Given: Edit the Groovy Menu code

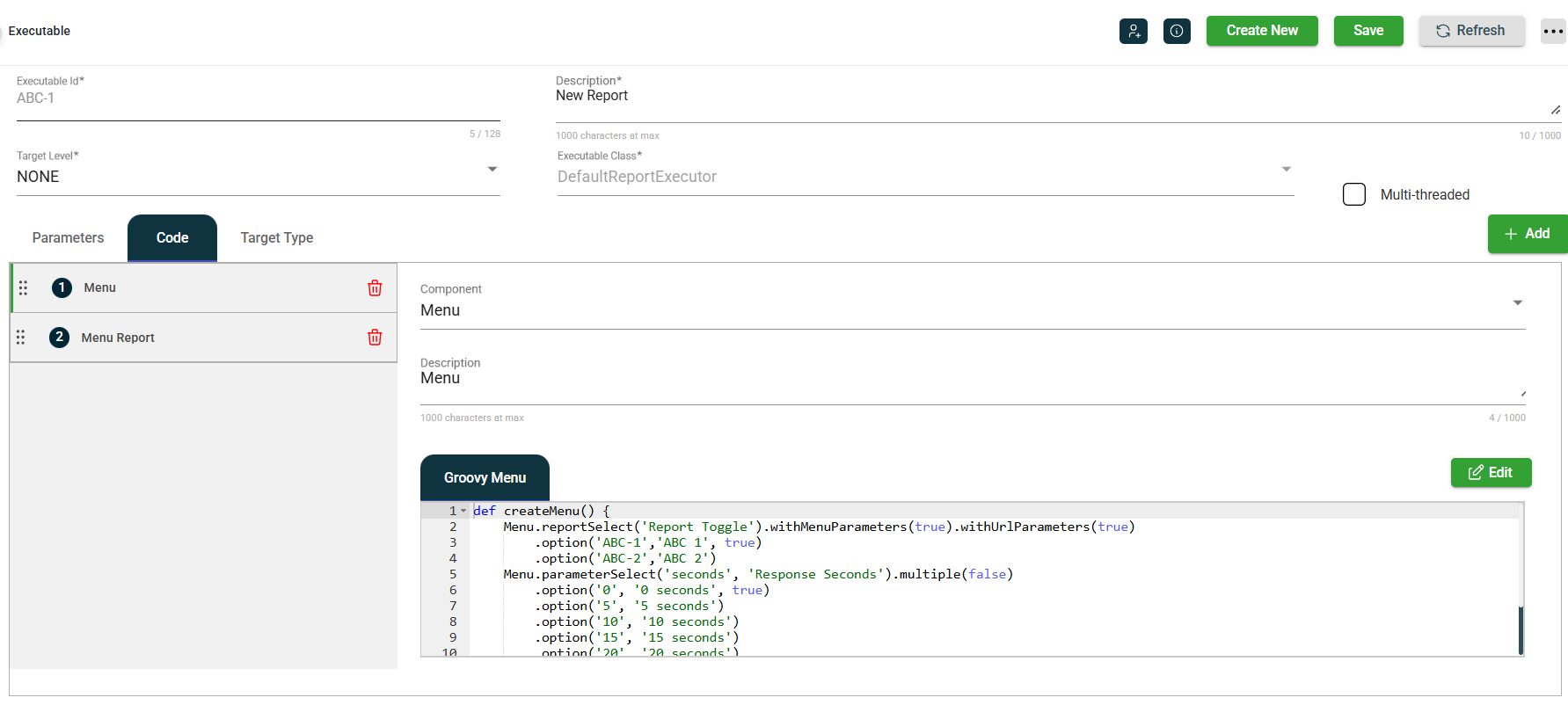Looking at the screenshot, I should [1491, 472].
